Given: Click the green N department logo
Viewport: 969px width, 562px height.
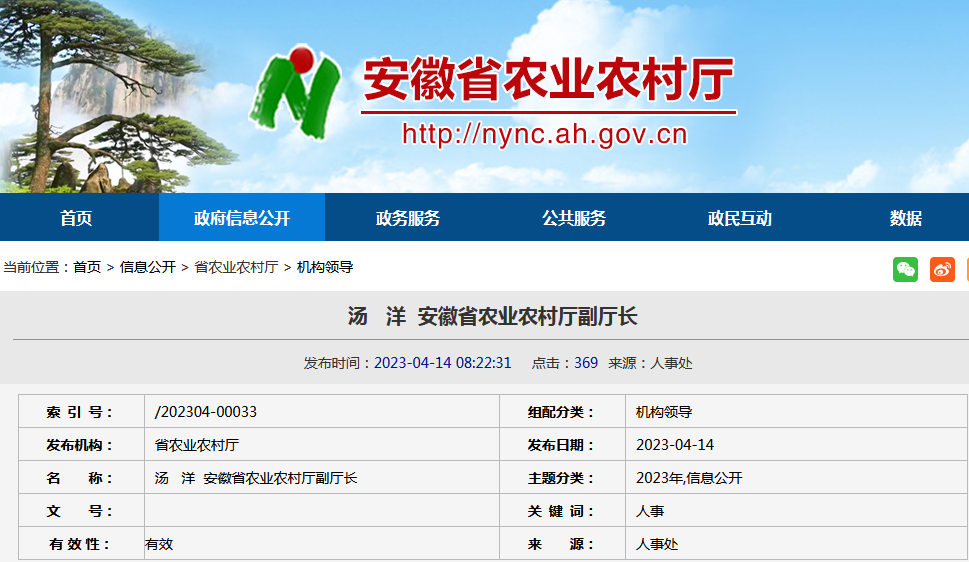Looking at the screenshot, I should click(295, 92).
